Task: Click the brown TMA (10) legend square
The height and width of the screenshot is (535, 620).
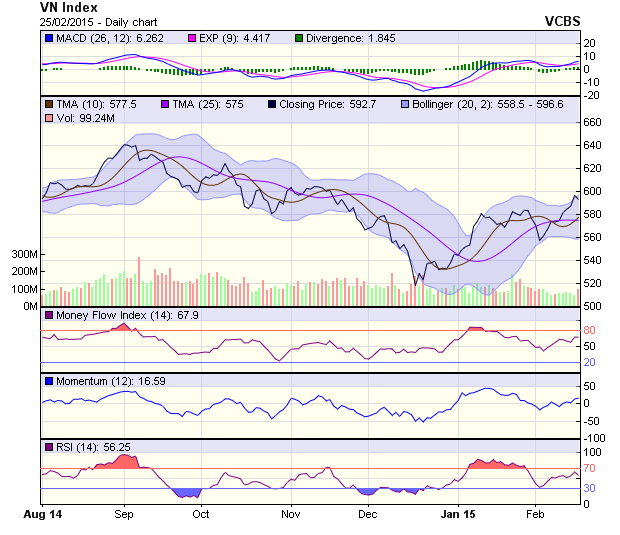Action: tap(48, 104)
